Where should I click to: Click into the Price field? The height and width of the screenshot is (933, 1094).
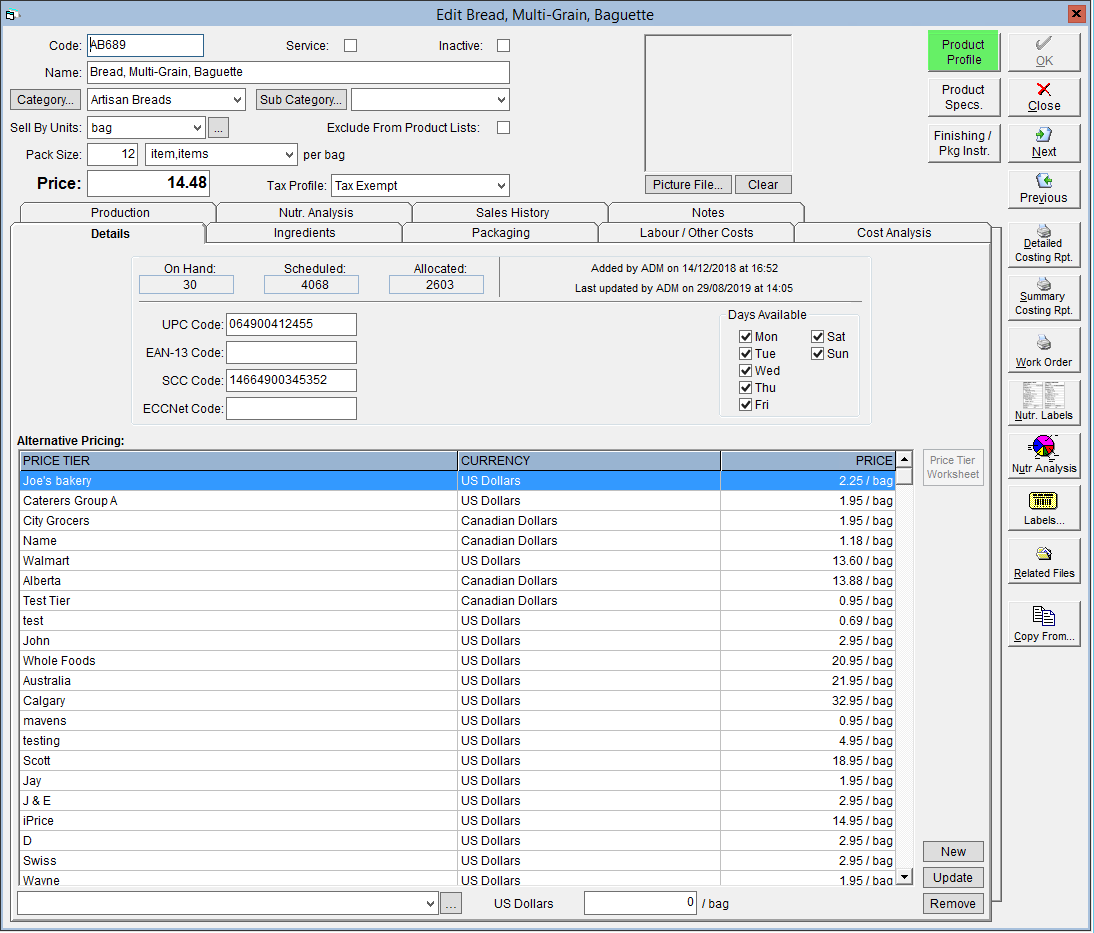click(x=148, y=184)
